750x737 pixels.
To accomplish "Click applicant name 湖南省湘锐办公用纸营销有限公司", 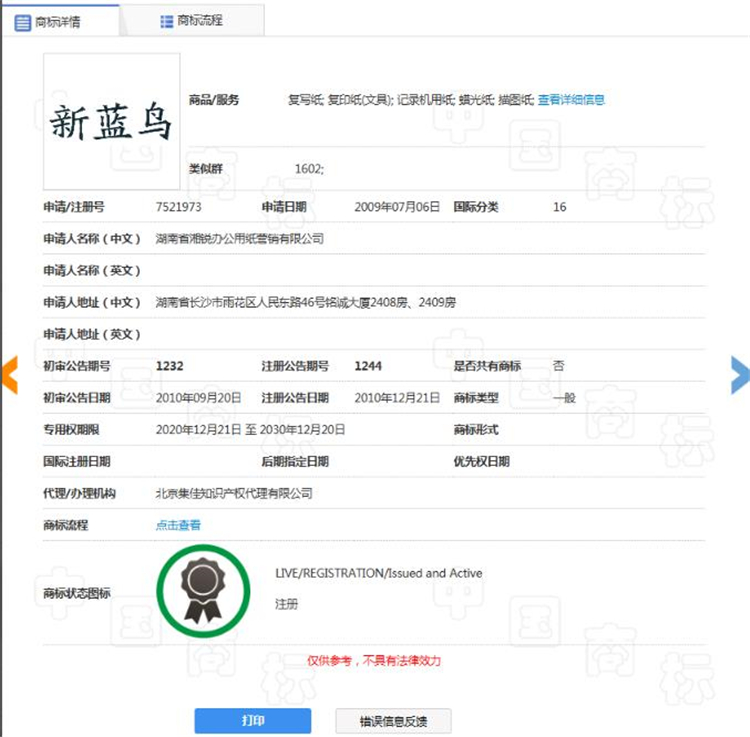I will point(240,239).
